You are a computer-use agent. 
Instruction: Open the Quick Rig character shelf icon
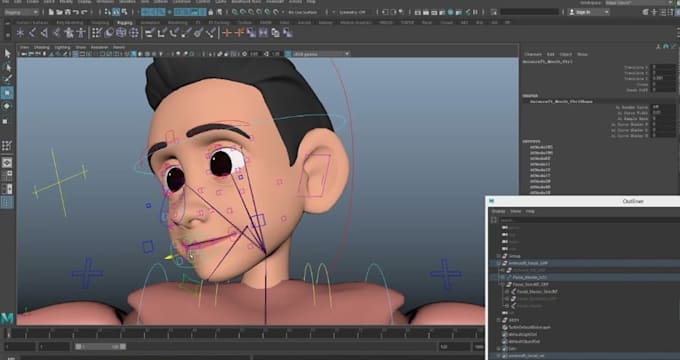[69, 33]
